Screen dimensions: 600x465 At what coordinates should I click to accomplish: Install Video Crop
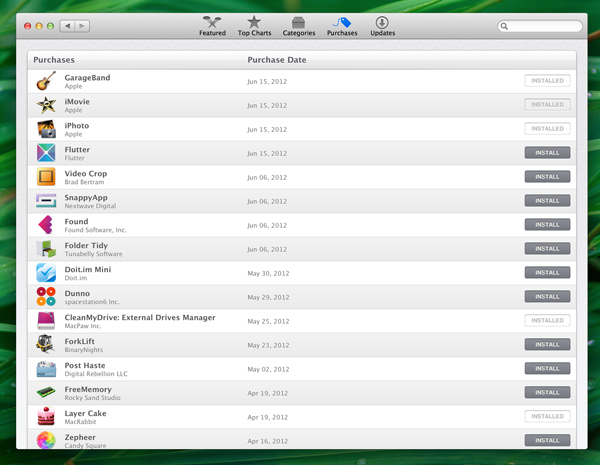tap(547, 177)
